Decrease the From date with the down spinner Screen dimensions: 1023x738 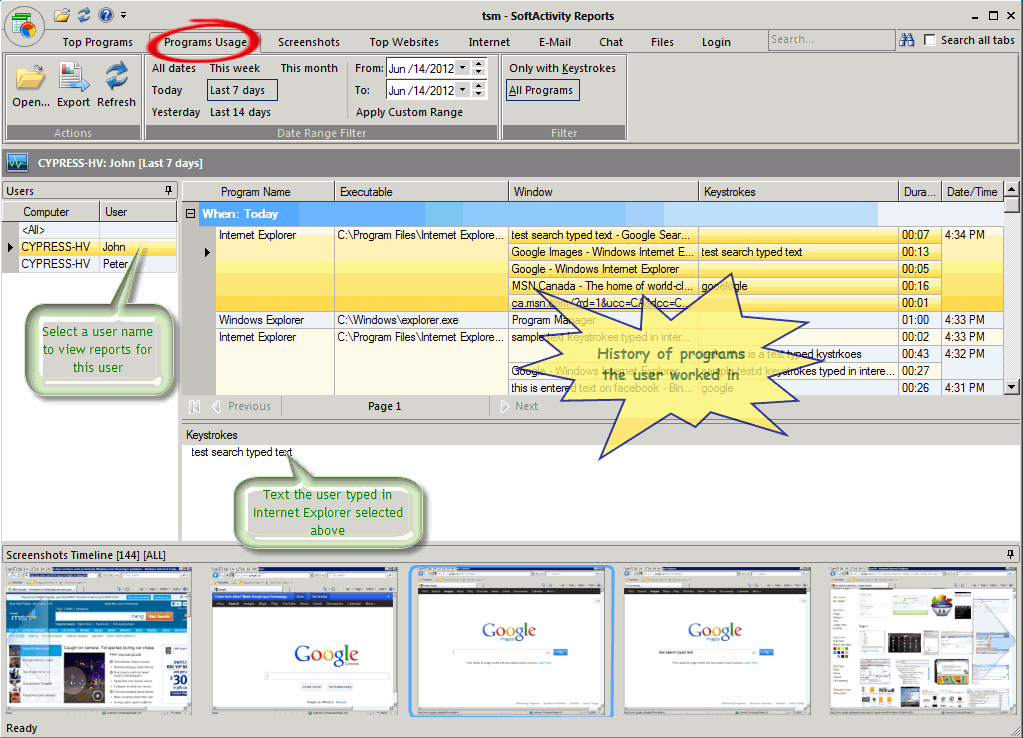479,72
